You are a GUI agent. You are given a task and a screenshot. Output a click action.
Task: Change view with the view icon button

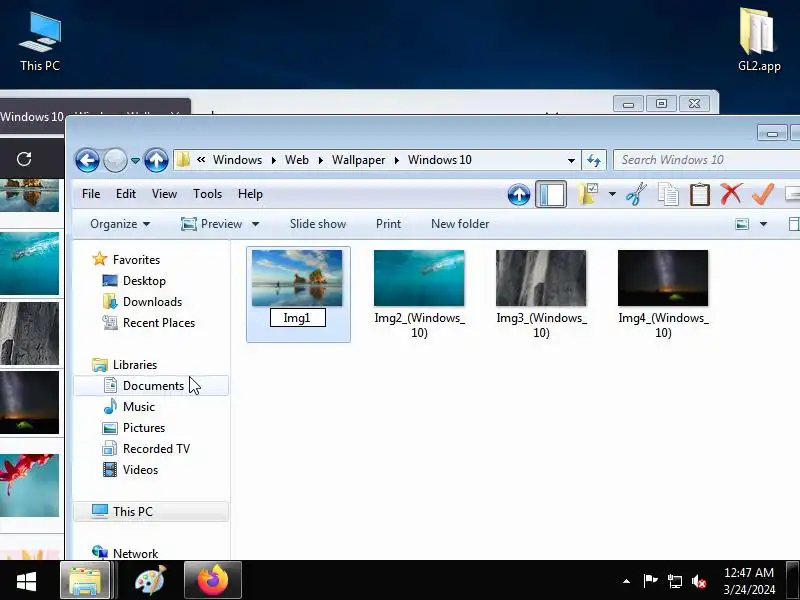742,224
